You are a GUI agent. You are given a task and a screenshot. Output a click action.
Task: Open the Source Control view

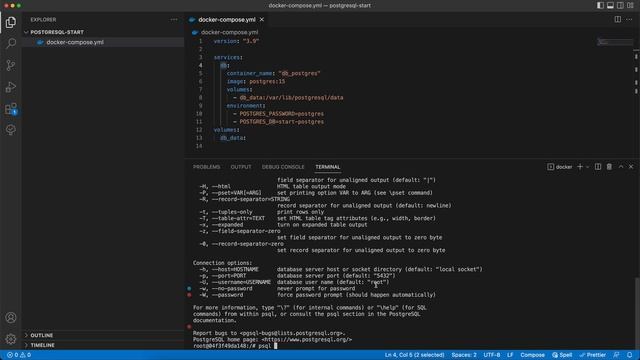tap(11, 65)
